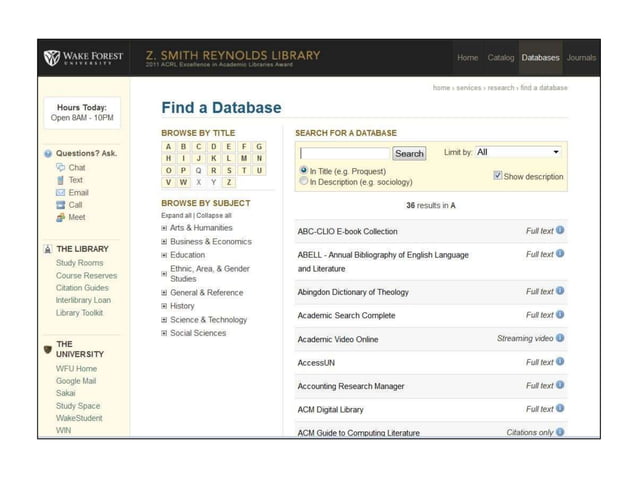Expand the Science & Technology subject
The height and width of the screenshot is (478, 638).
(x=164, y=320)
